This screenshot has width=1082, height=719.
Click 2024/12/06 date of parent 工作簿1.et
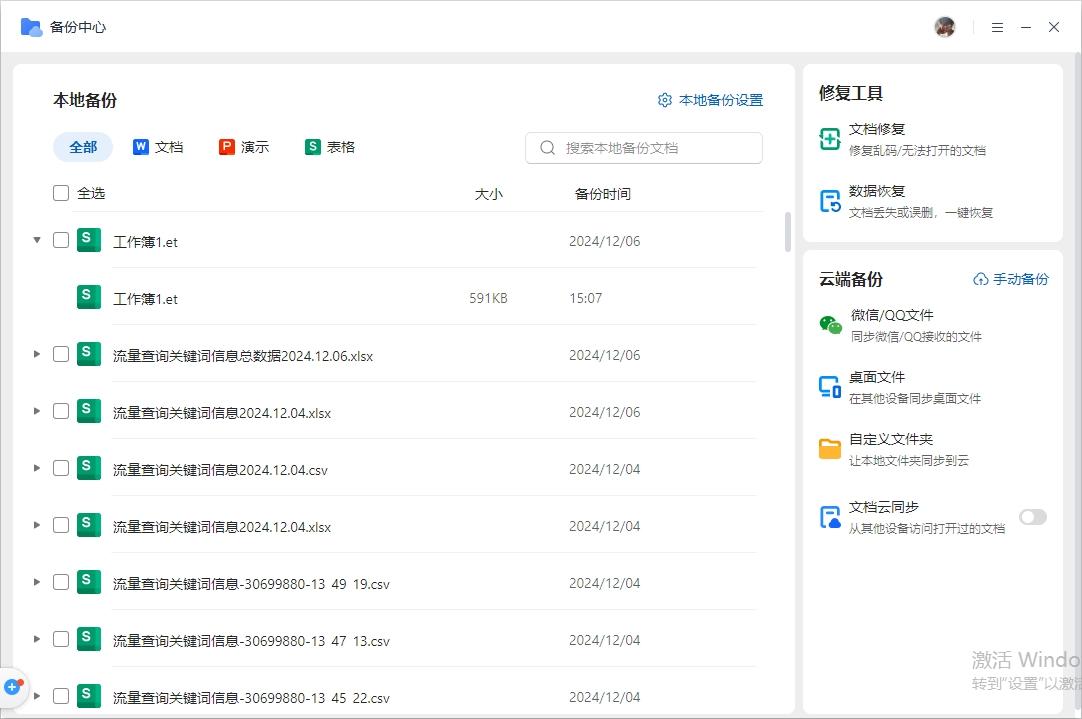[604, 241]
